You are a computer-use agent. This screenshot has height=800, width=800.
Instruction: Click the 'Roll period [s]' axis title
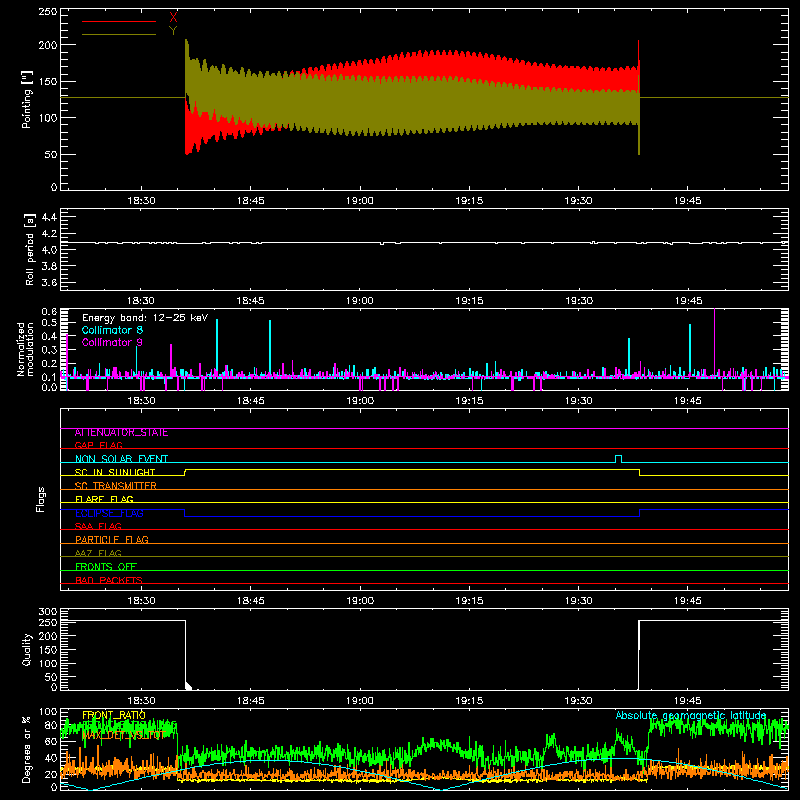click(30, 249)
